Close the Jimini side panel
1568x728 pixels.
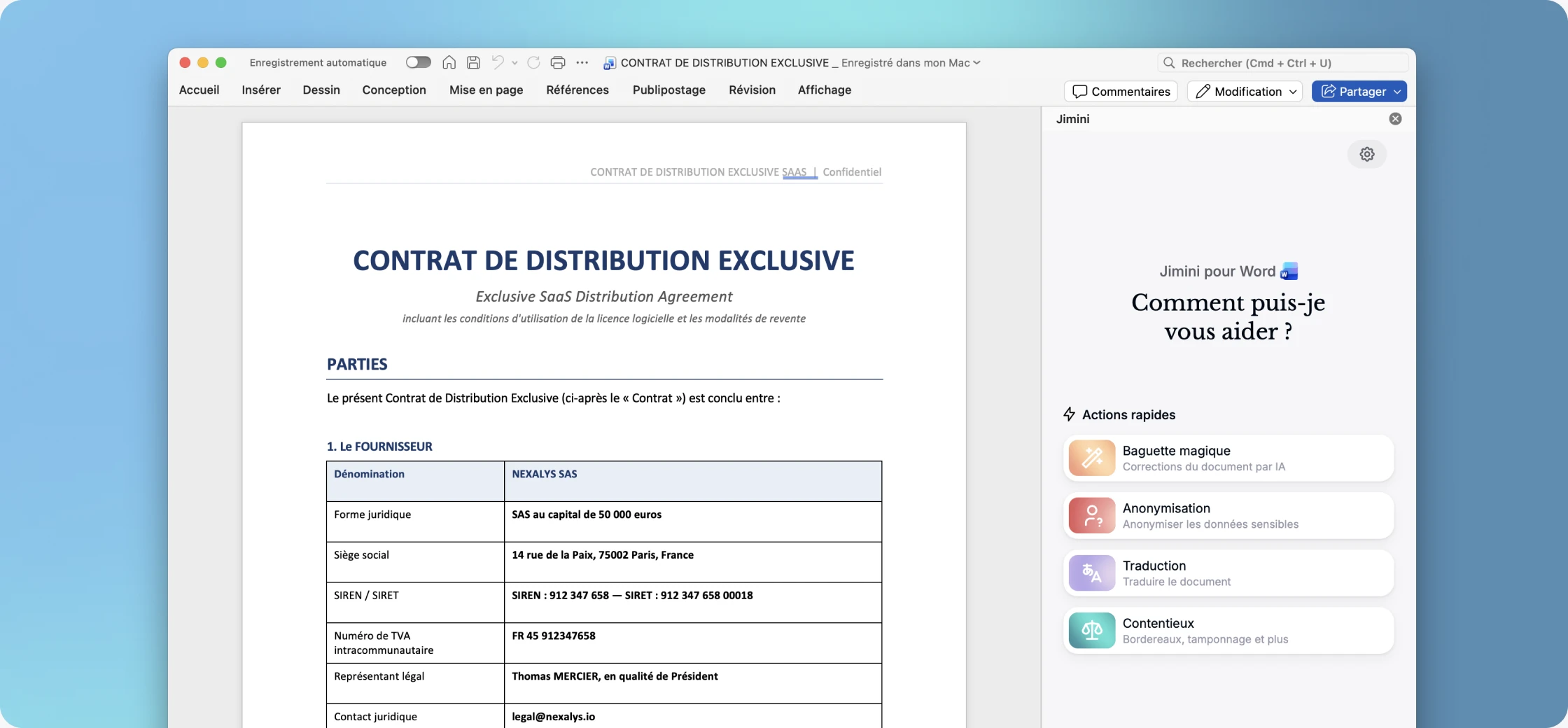coord(1395,119)
